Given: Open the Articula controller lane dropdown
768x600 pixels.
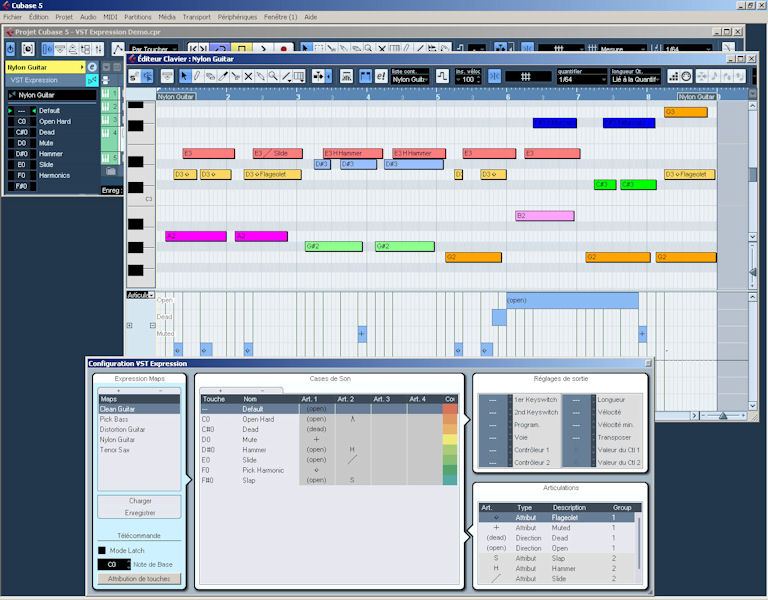Looking at the screenshot, I should point(141,295).
